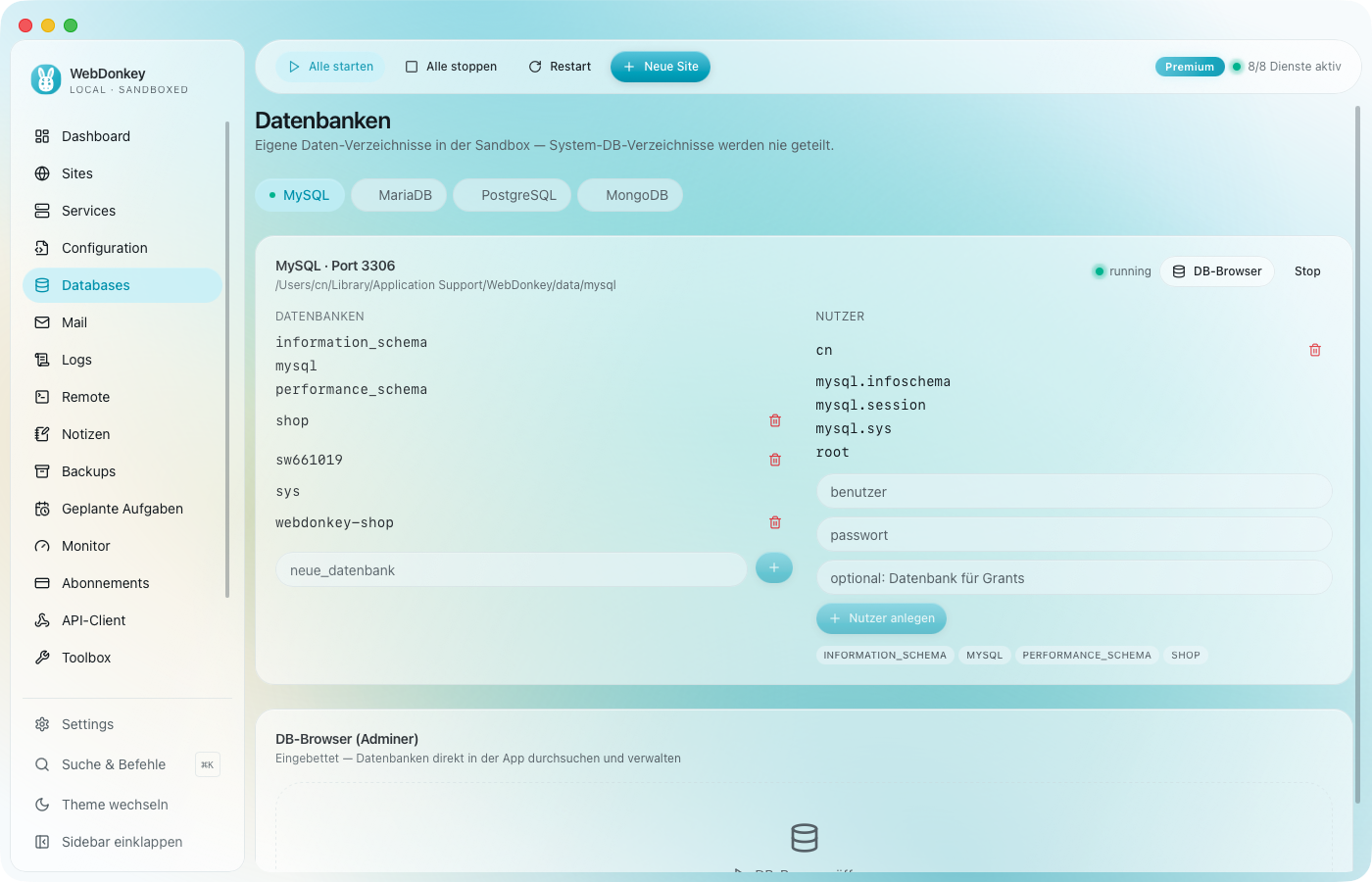Switch to the MySQL tab
Viewport: 1372px width, 882px height.
[x=300, y=195]
